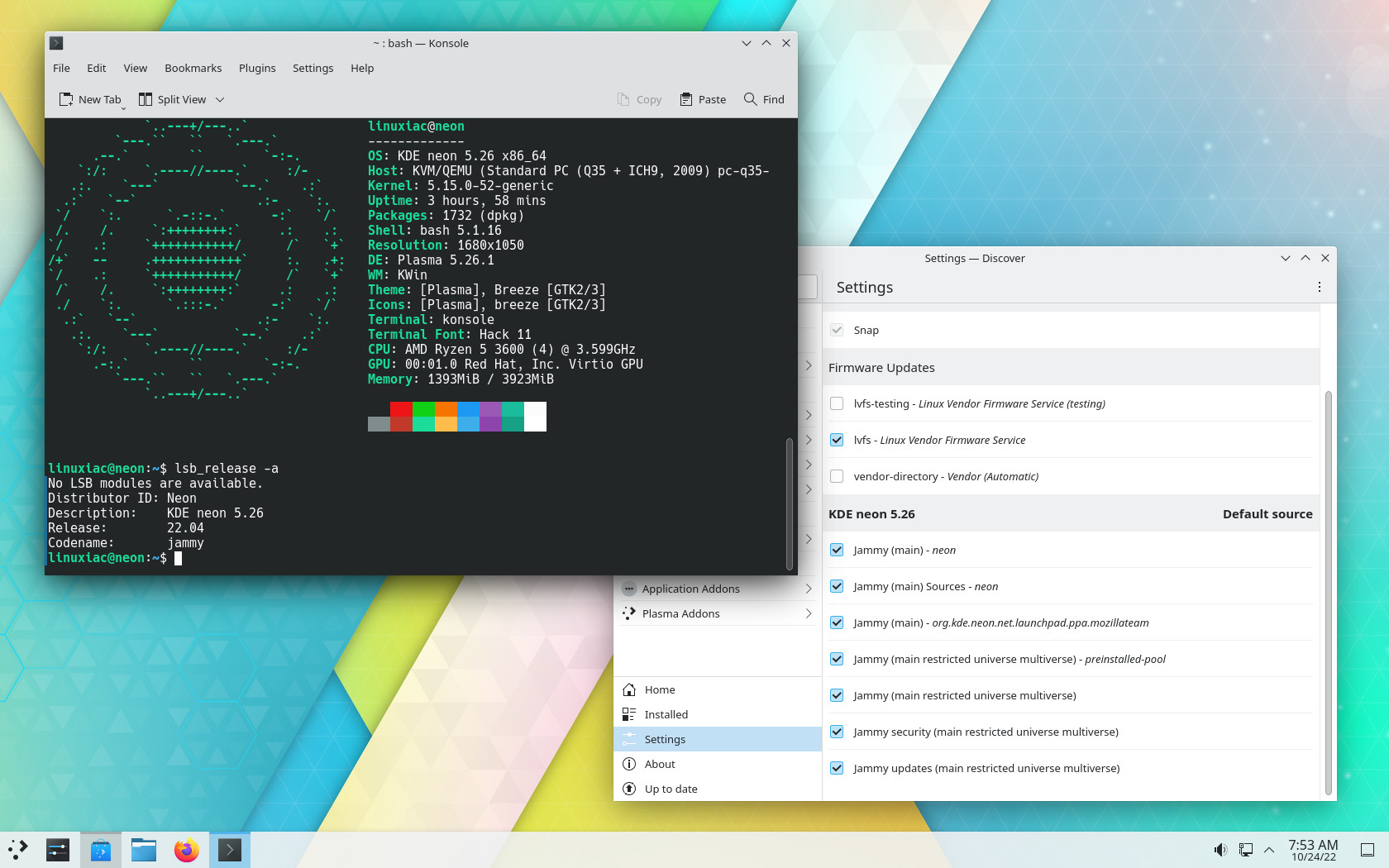This screenshot has width=1389, height=868.
Task: Open the Installed list in Discover
Action: (x=717, y=714)
